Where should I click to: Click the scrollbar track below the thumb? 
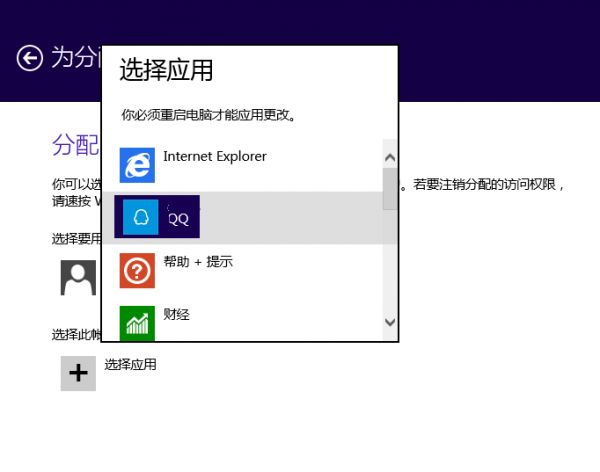click(x=390, y=262)
